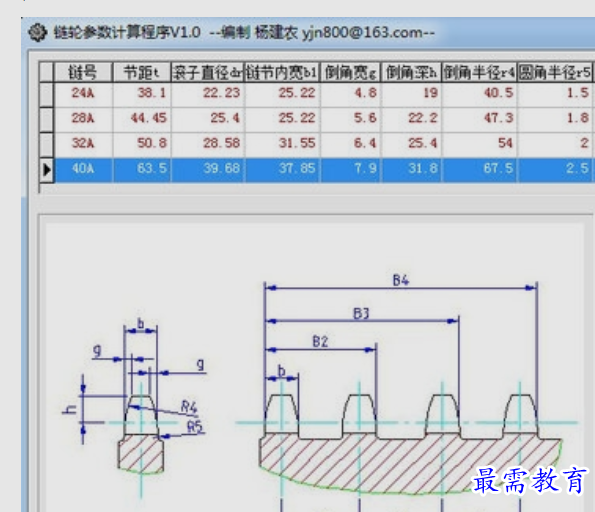Click chamfer width value 6.4
This screenshot has width=595, height=512.
pyautogui.click(x=365, y=143)
